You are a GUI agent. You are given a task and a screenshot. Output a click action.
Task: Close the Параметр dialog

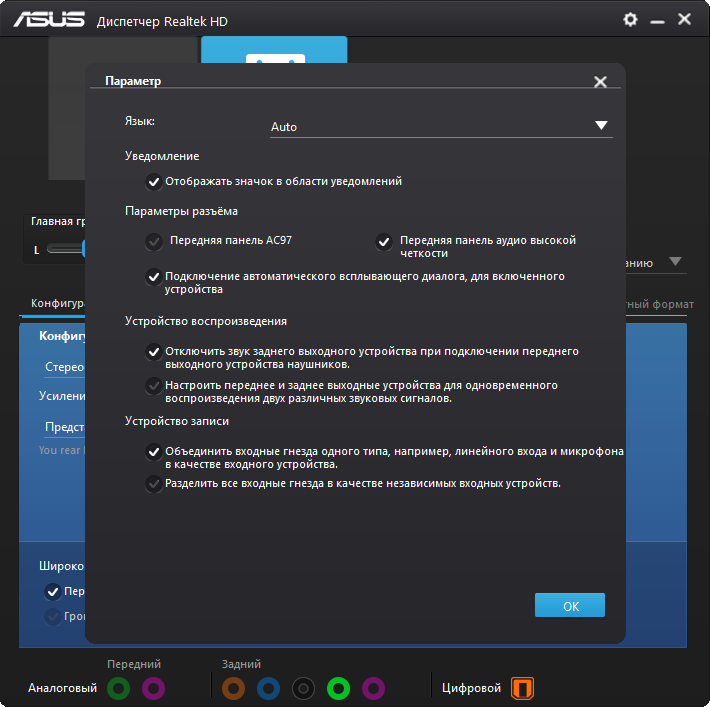click(600, 82)
